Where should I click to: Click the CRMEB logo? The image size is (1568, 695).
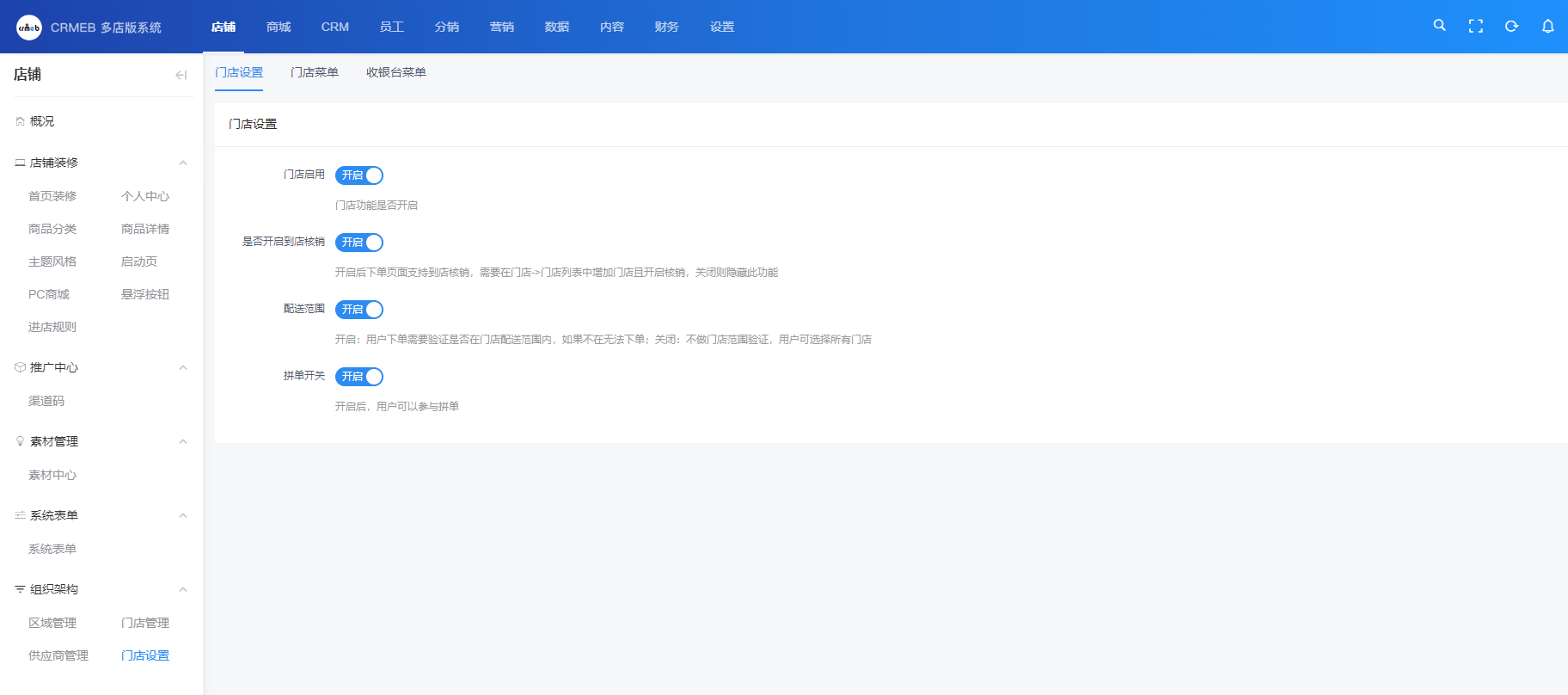coord(29,28)
